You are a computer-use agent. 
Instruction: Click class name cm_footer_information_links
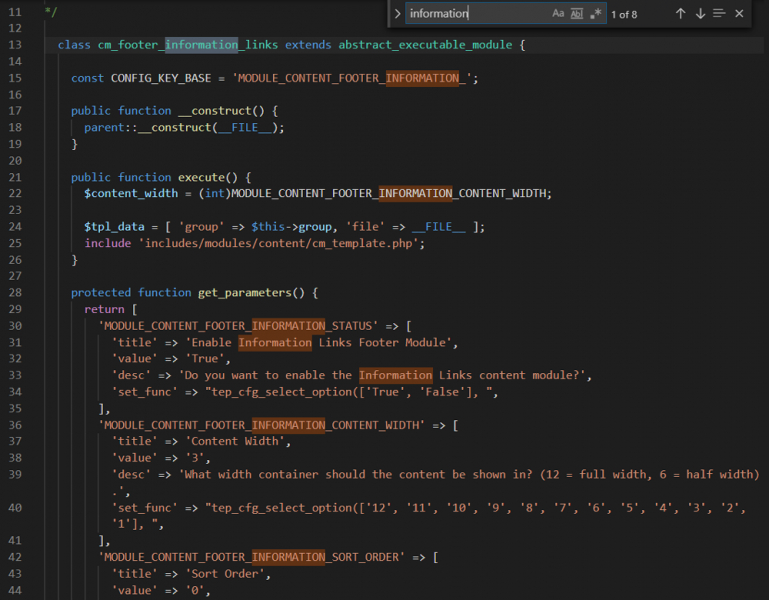tap(188, 45)
